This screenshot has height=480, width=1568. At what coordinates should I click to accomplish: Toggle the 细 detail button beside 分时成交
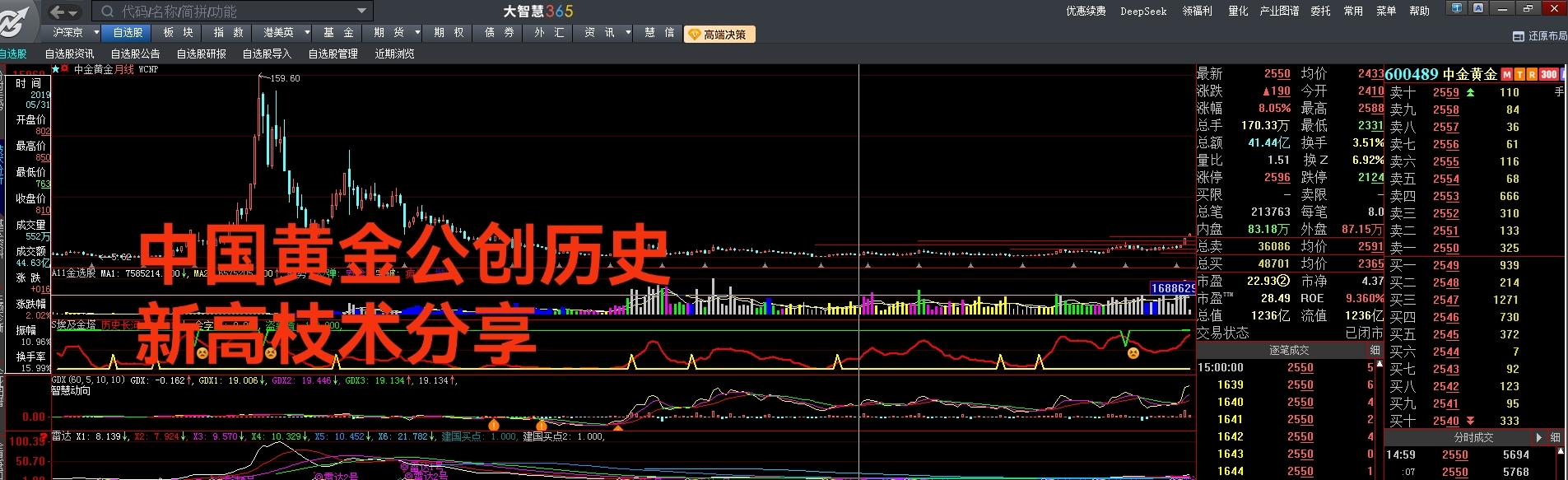1555,438
